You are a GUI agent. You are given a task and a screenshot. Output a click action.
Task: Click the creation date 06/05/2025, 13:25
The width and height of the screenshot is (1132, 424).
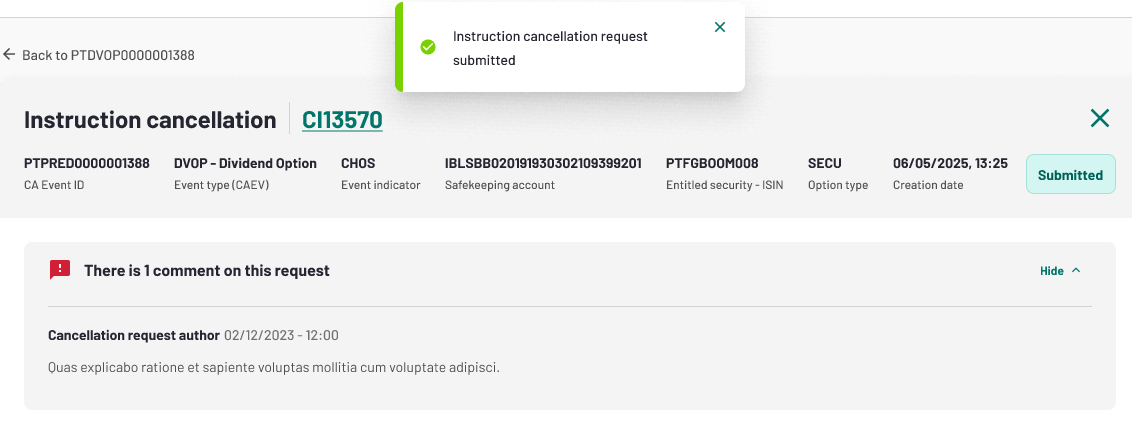pos(950,163)
